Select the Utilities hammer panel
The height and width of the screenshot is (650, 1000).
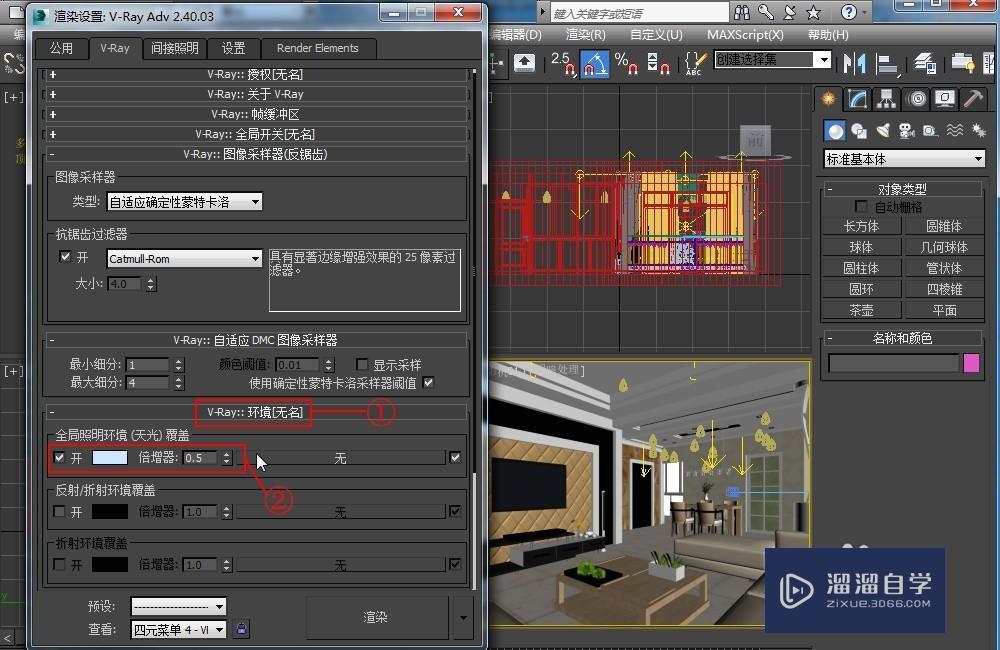click(x=975, y=98)
